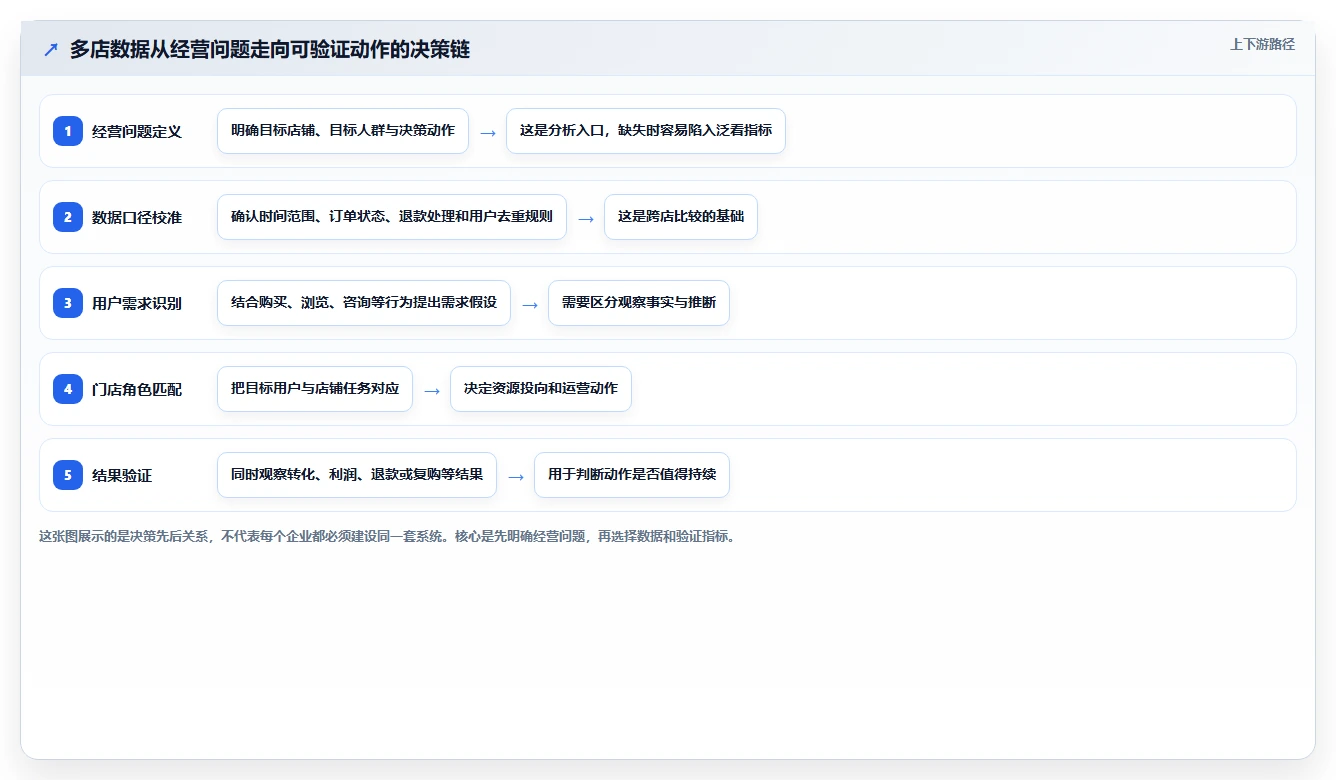Viewport: 1336px width, 780px height.
Task: Click the number 1 step badge
Action: point(68,131)
